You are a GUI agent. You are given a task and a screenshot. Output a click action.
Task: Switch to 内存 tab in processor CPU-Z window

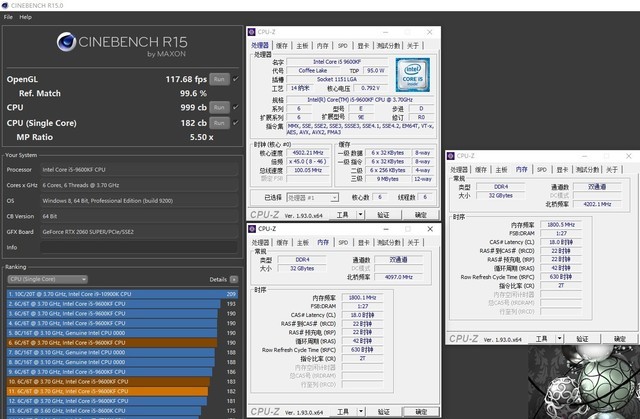point(322,46)
